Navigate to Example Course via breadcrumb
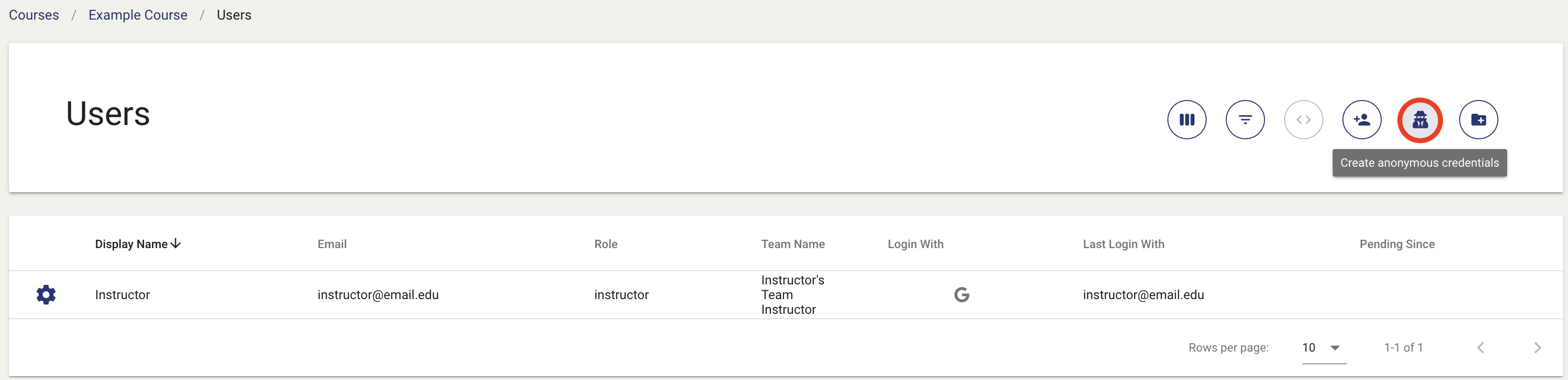Screen dimensions: 1568x380 [138, 15]
